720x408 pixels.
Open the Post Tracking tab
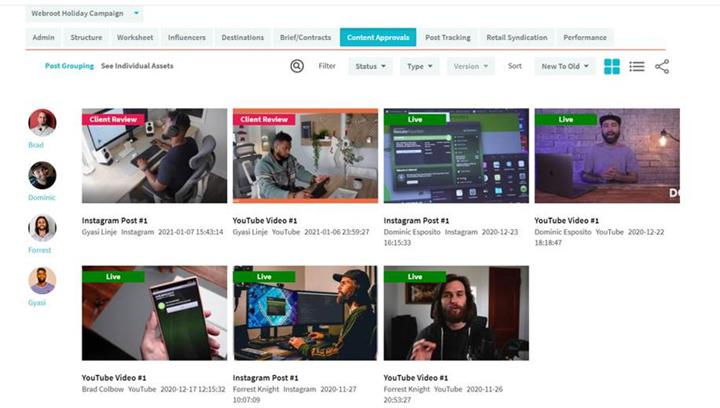click(x=448, y=37)
